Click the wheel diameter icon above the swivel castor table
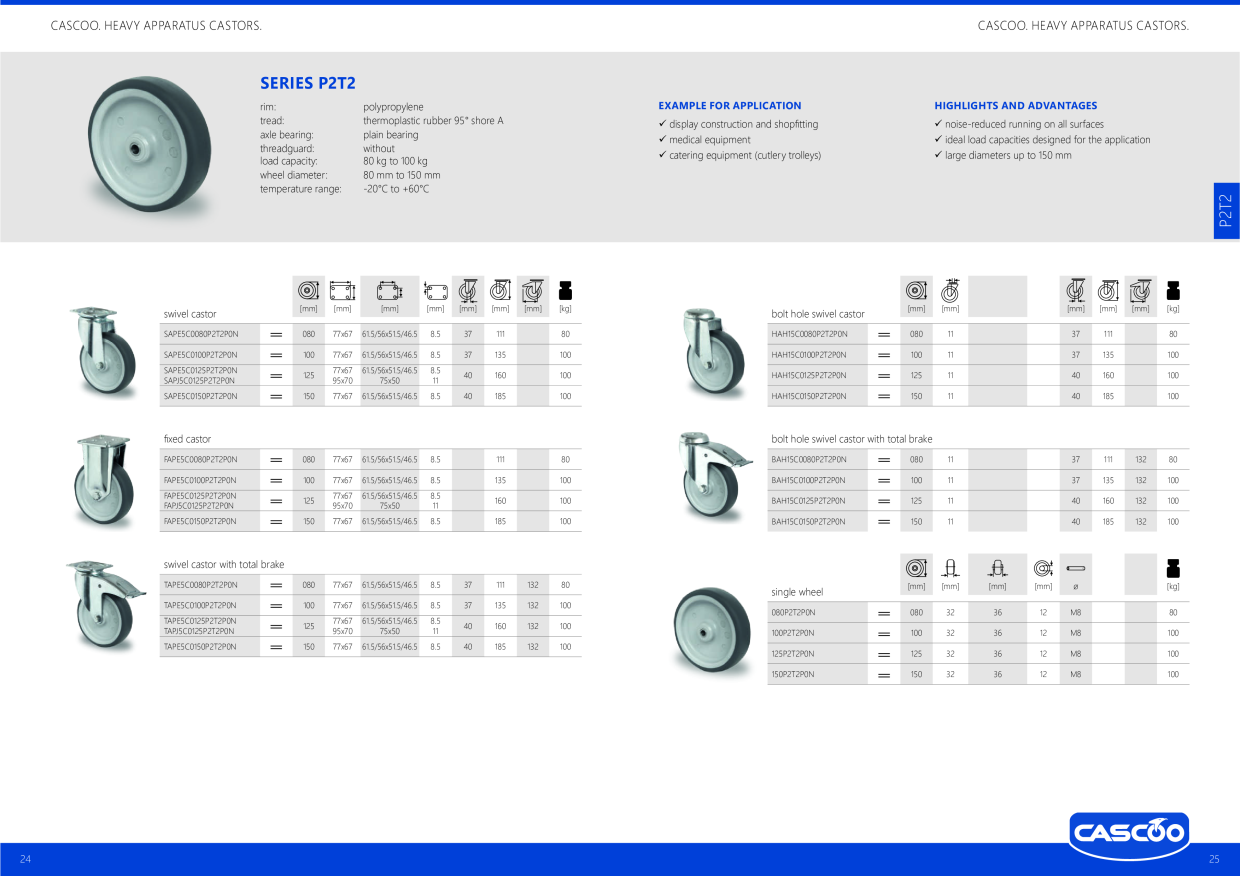1240x876 pixels. [x=308, y=291]
